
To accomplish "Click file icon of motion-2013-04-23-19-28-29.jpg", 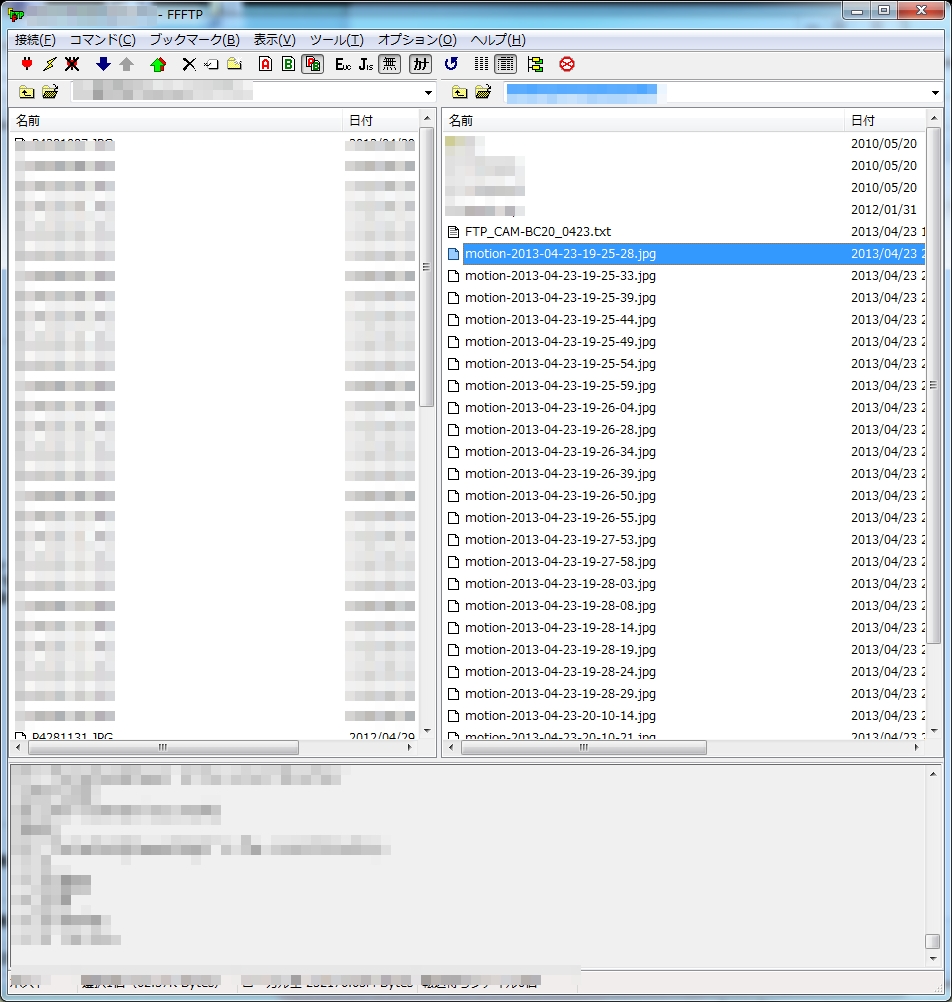I will coord(454,694).
